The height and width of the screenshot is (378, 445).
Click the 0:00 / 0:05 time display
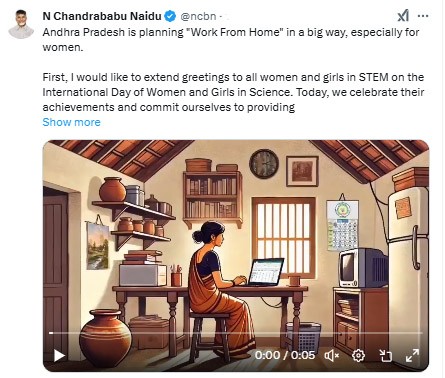(285, 355)
